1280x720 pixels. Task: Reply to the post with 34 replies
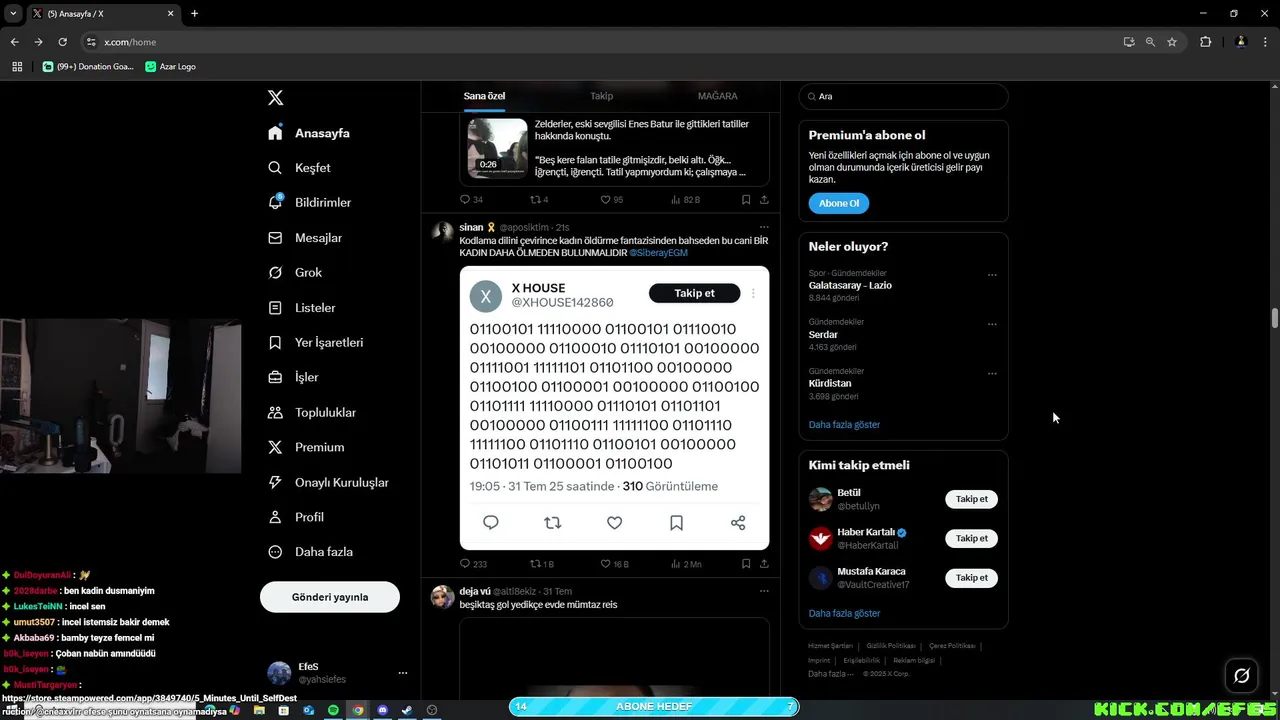point(471,200)
